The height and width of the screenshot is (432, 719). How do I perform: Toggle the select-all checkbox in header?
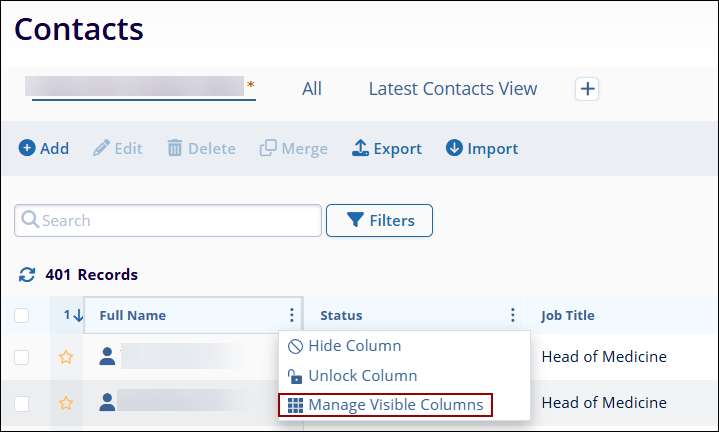[22, 316]
